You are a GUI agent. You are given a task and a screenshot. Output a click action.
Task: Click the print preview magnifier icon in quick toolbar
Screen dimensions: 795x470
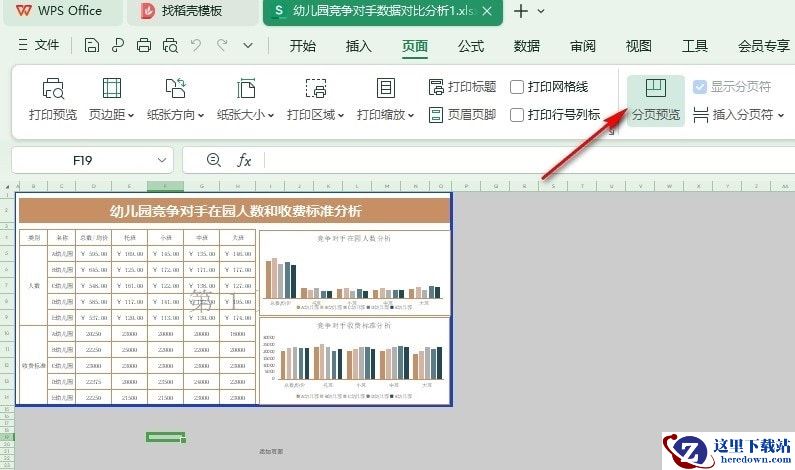tap(170, 46)
